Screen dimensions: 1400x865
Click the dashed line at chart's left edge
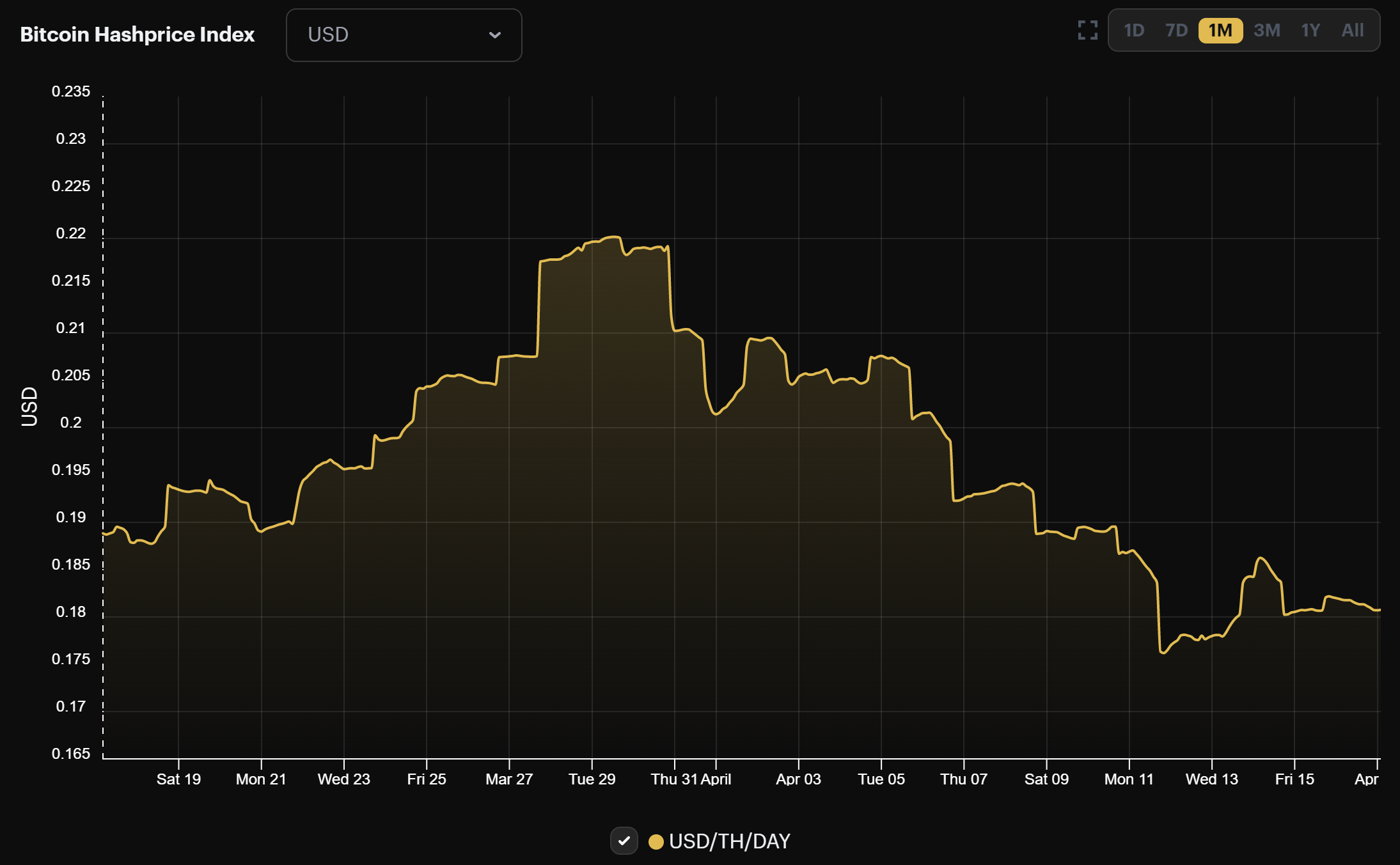(x=102, y=422)
